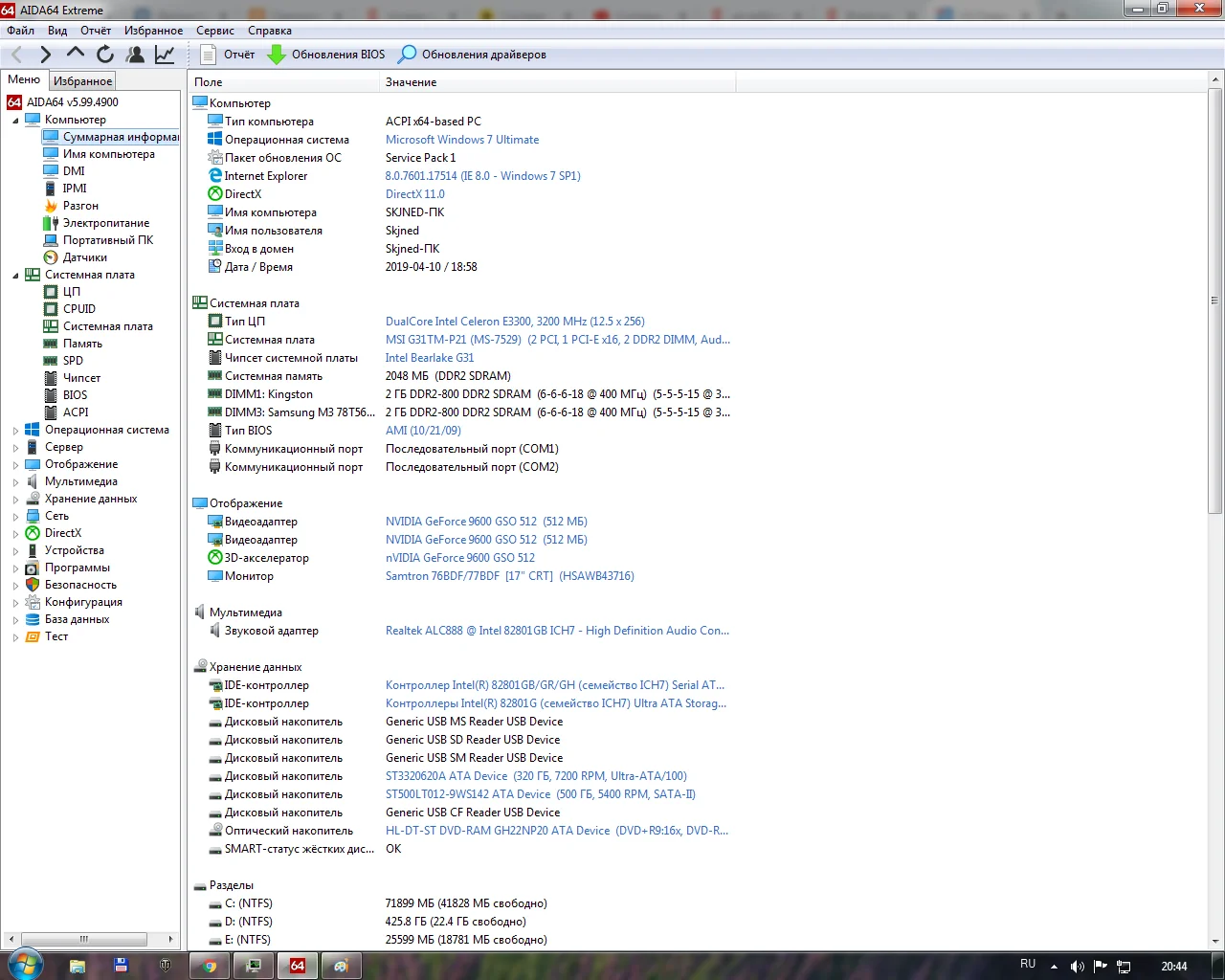The width and height of the screenshot is (1225, 980).
Task: Expand the Операционная система tree node
Action: [x=15, y=431]
